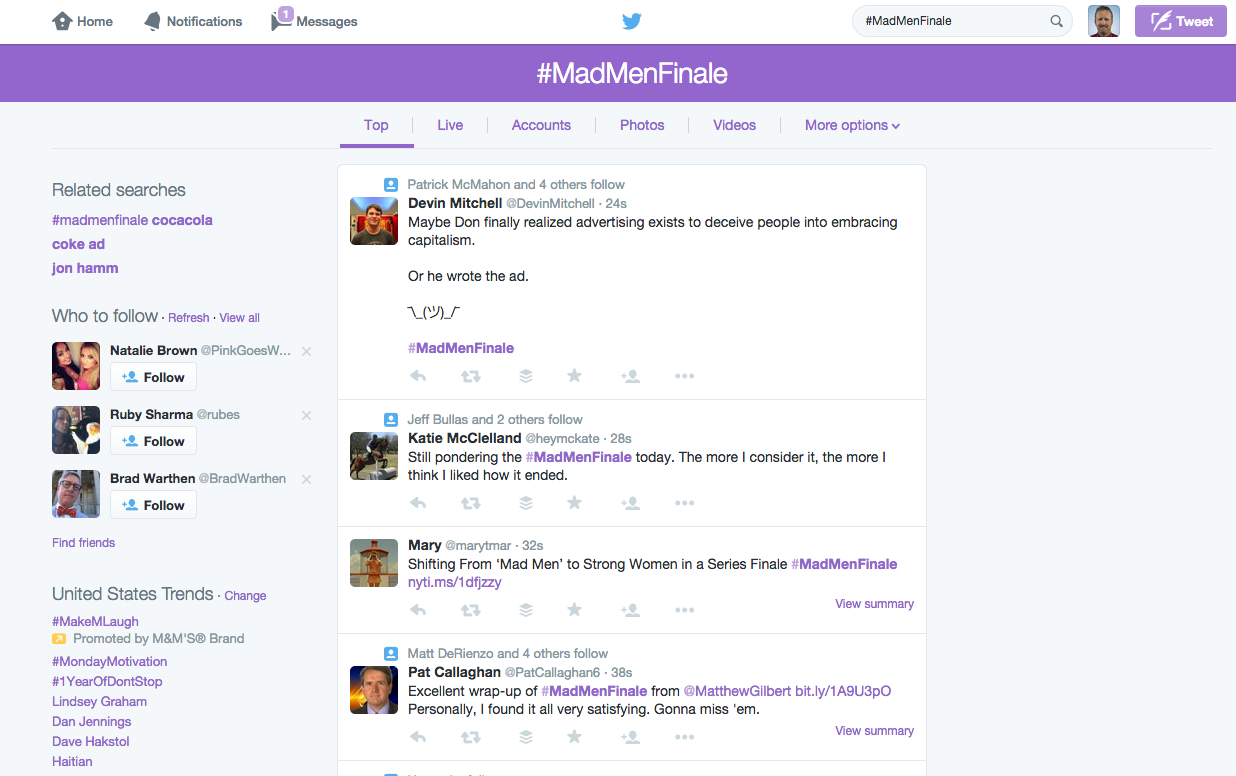Favorite Mary's tweet with the star icon
The height and width of the screenshot is (776, 1236).
574,609
